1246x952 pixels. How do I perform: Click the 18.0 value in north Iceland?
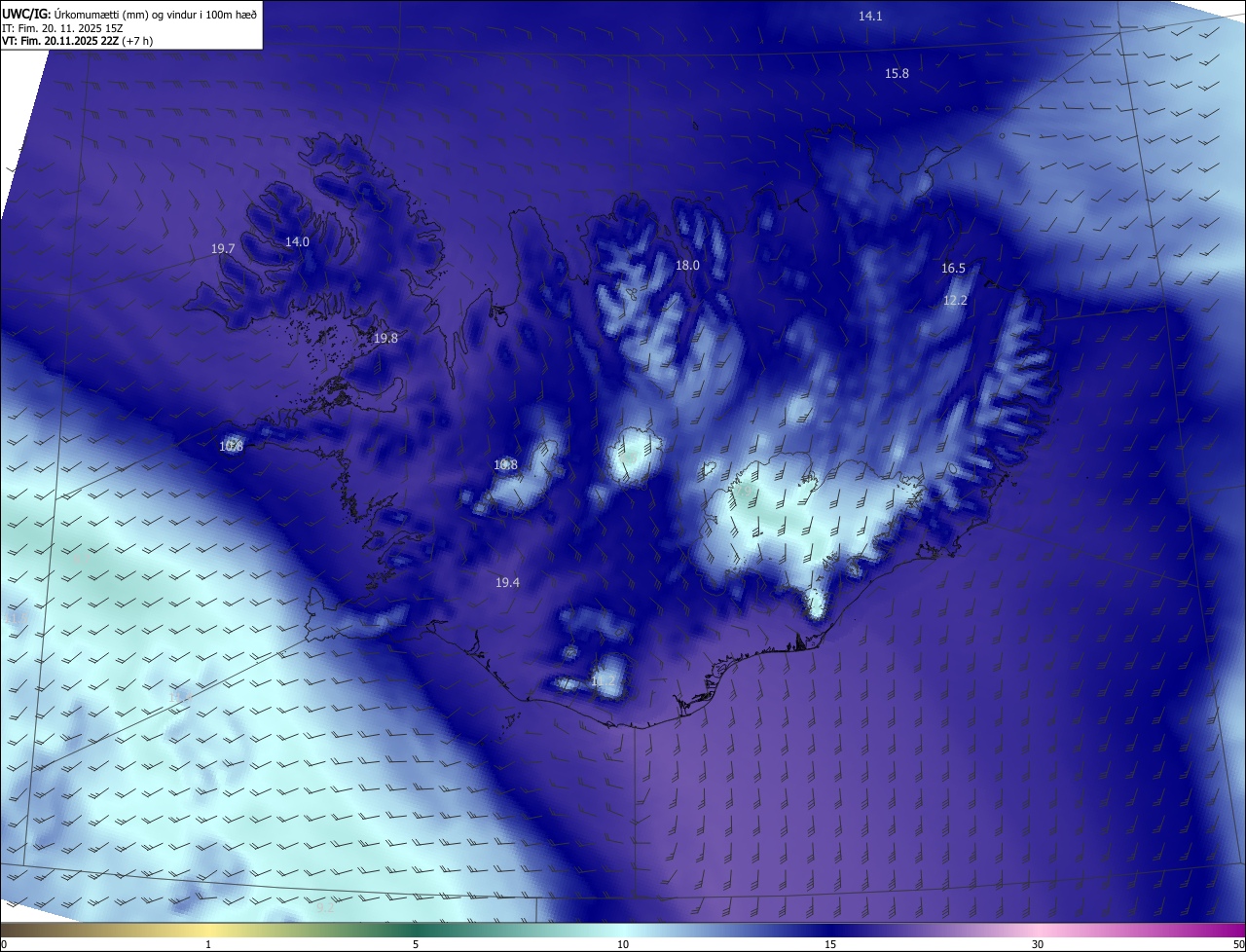(687, 266)
